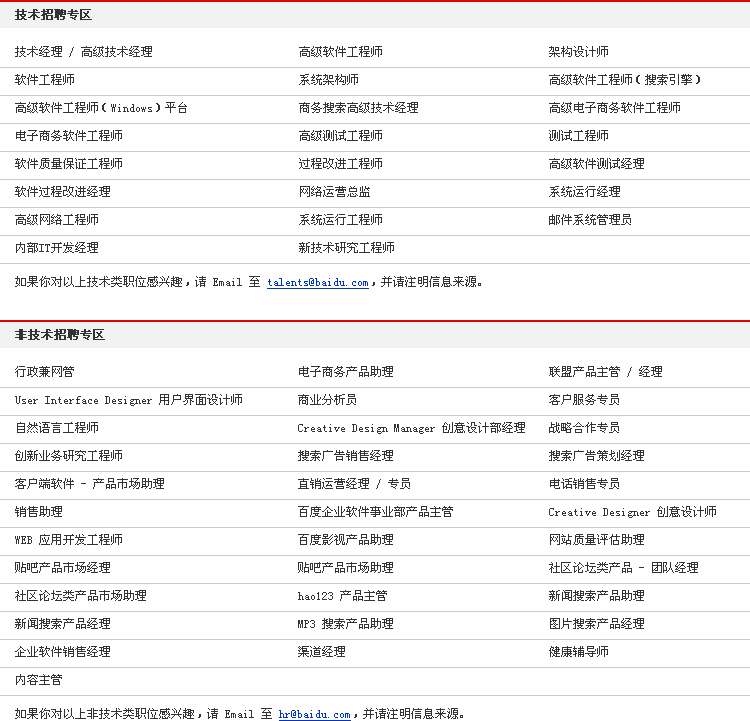Open 高级软件工程师（搜索引擎）position

click(625, 79)
